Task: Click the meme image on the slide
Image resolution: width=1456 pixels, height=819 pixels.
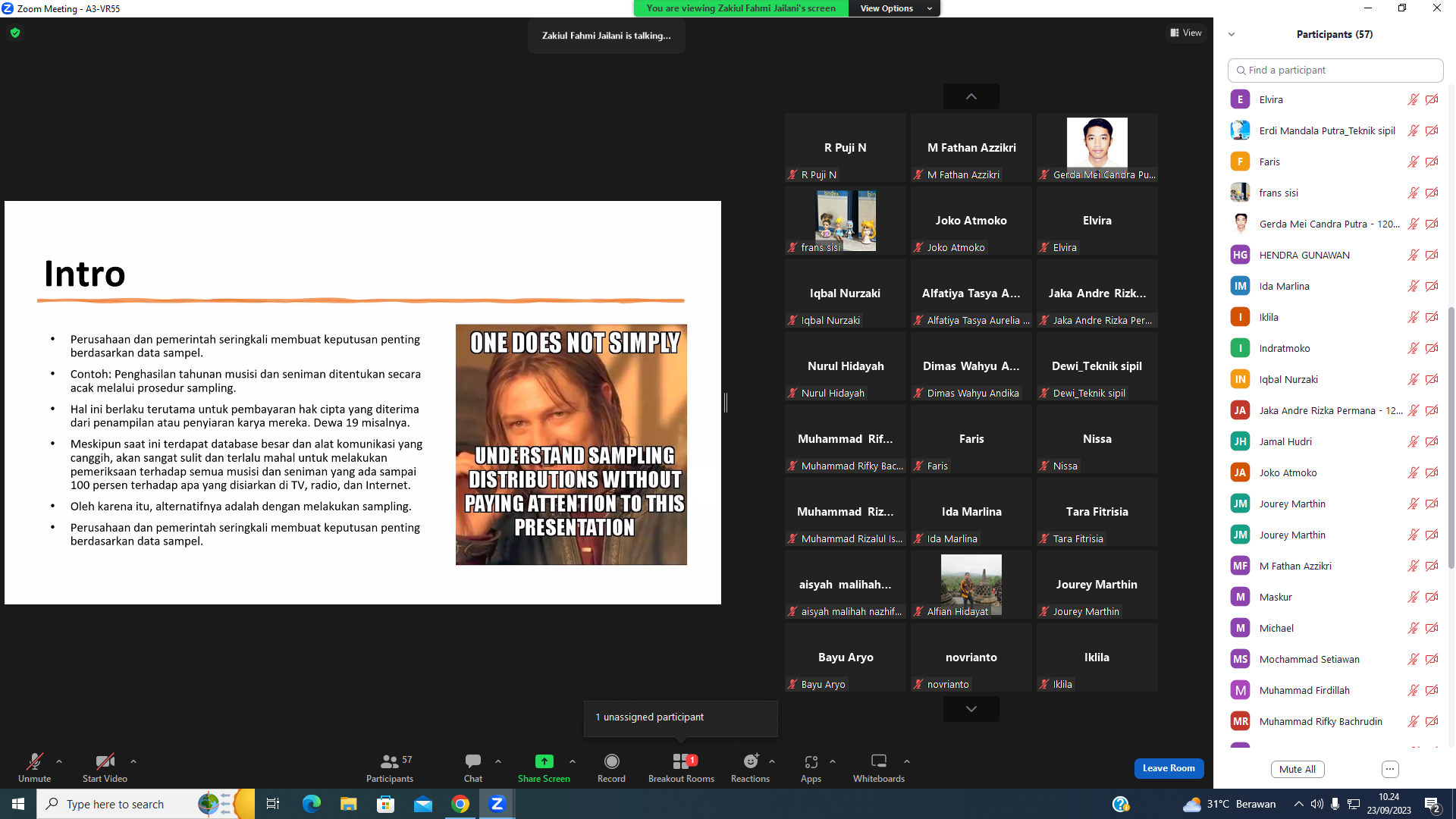Action: [571, 444]
